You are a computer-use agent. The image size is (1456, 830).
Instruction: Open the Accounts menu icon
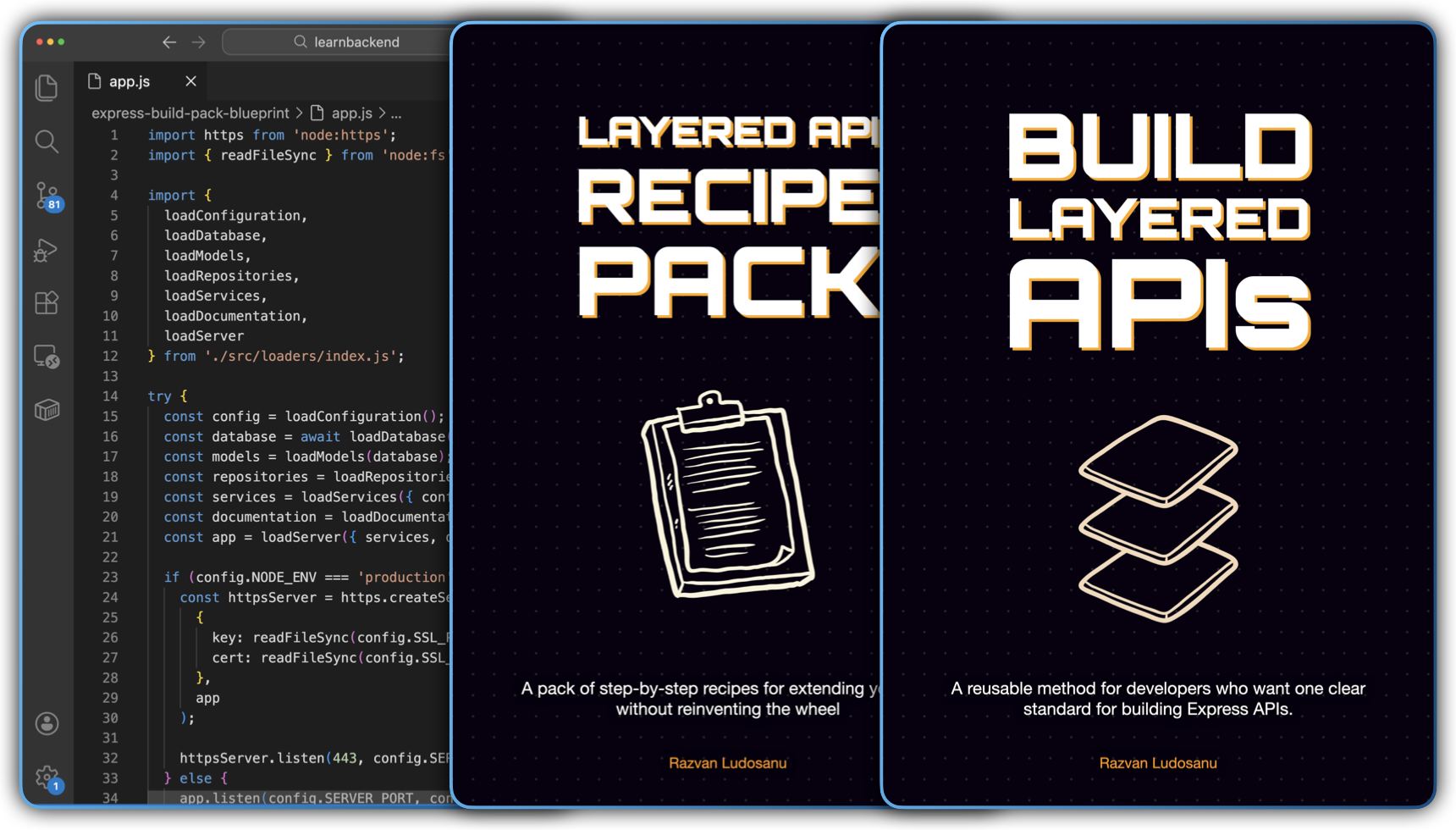click(x=47, y=723)
